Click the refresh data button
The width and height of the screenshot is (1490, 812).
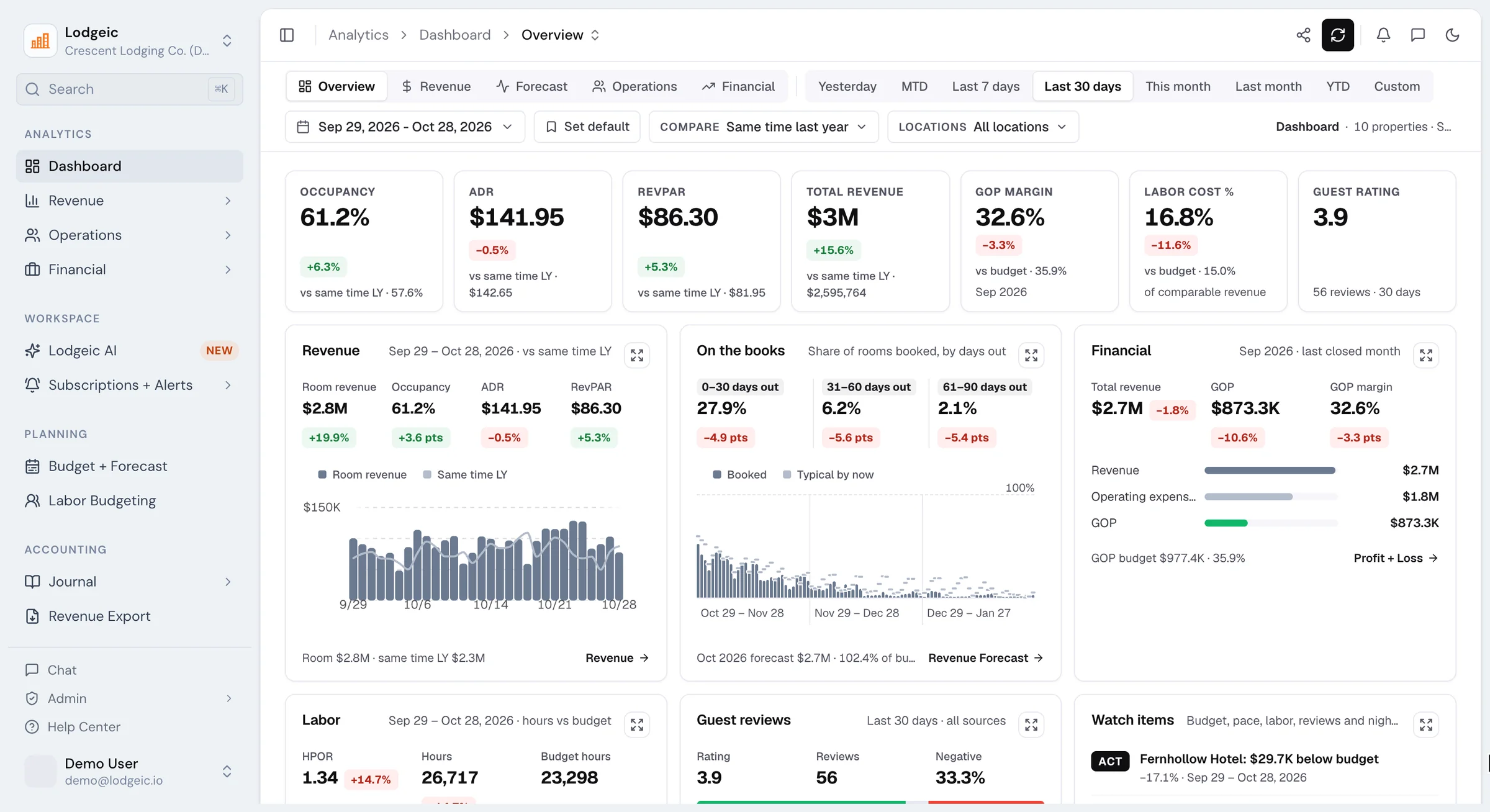pos(1338,35)
